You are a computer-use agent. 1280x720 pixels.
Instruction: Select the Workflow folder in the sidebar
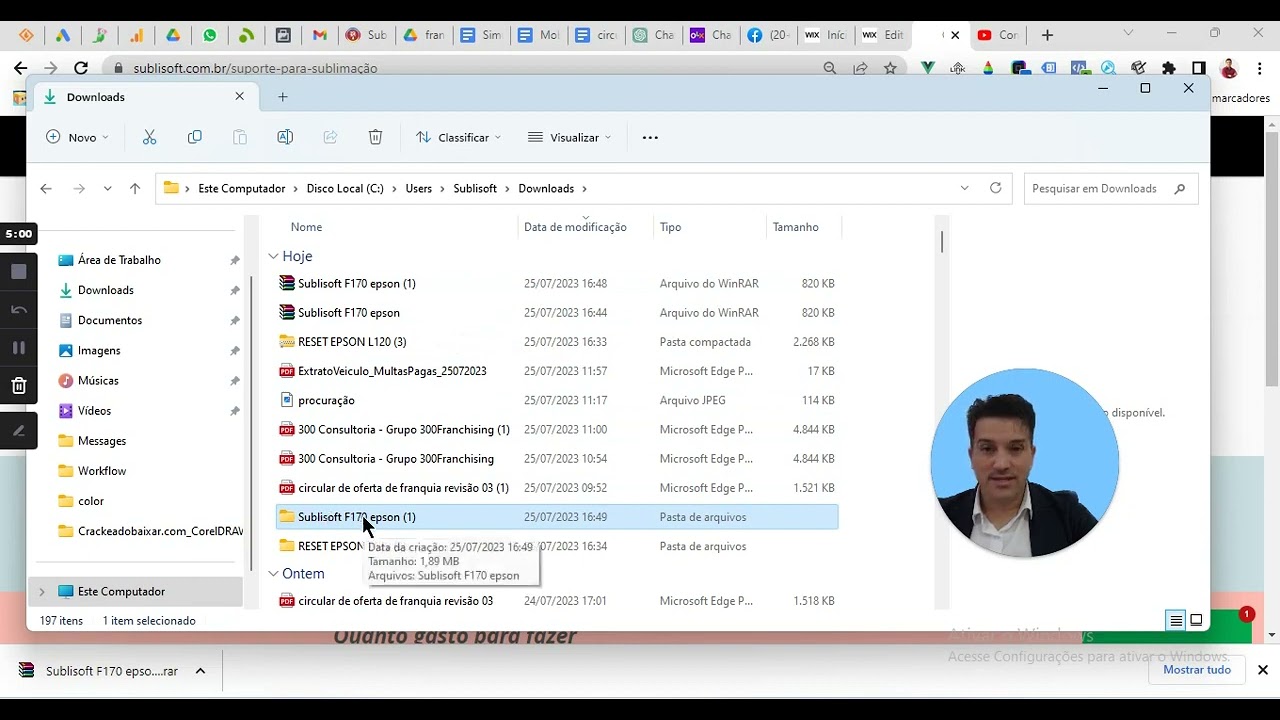pyautogui.click(x=102, y=471)
